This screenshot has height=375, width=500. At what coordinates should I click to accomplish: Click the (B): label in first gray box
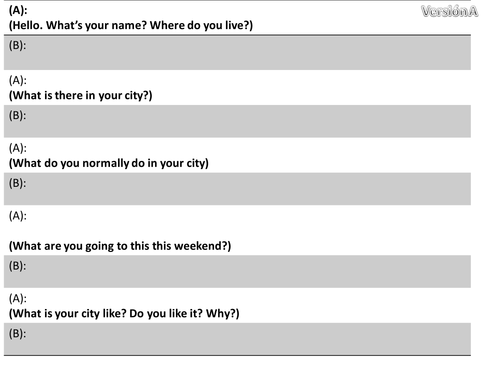(x=17, y=45)
